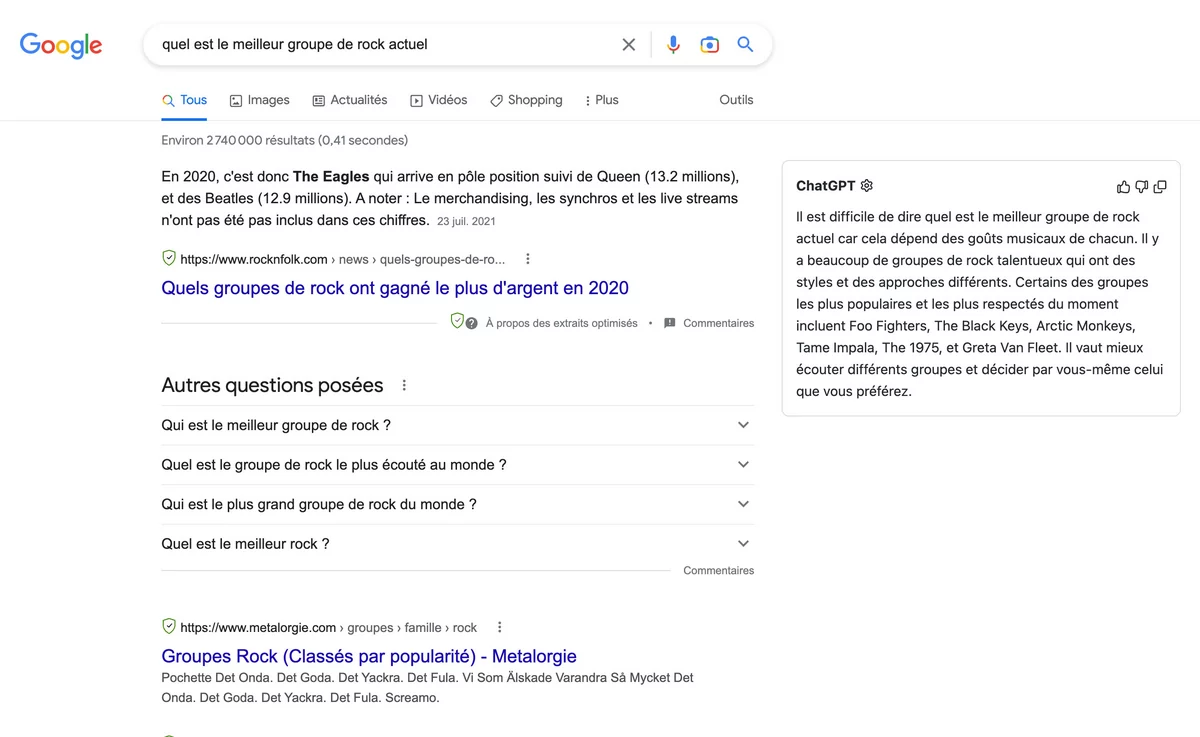Open Google Lens image search camera icon
This screenshot has width=1200, height=737.
click(x=709, y=45)
